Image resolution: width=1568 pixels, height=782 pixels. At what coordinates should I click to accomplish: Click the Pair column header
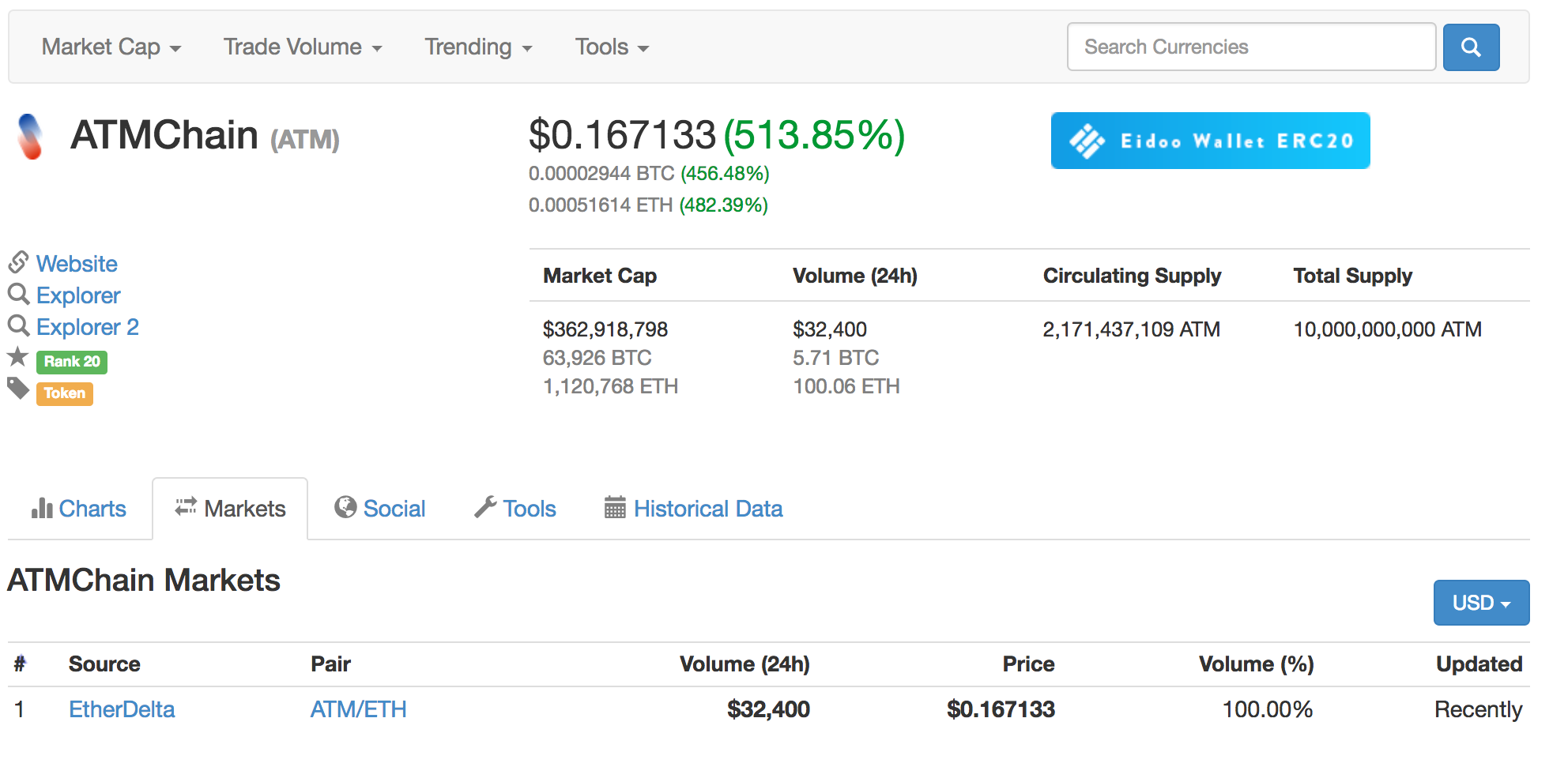330,664
